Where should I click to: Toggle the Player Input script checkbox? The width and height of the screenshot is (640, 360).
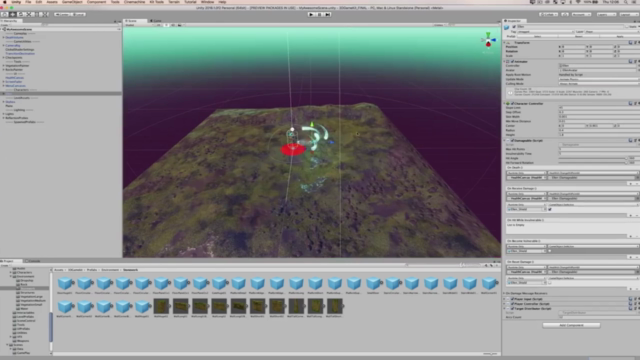pos(512,299)
